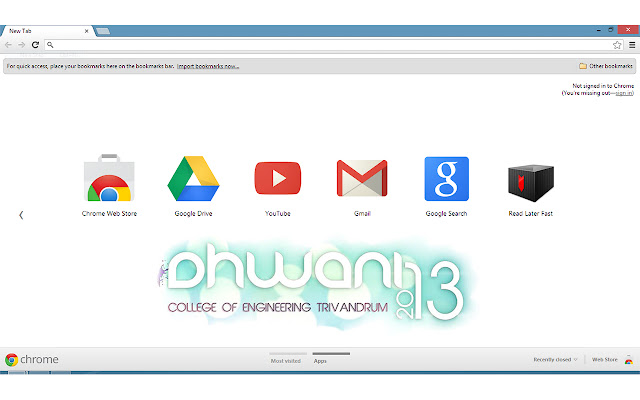Click the Web Store icon at bottom right
The width and height of the screenshot is (640, 400).
(629, 360)
